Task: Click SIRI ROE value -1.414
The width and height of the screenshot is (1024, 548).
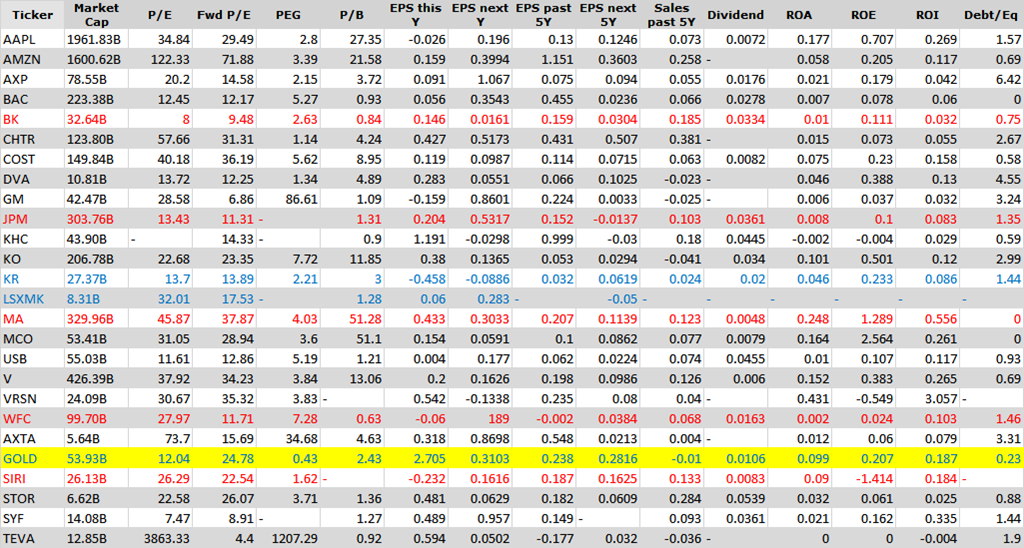Action: tap(876, 479)
